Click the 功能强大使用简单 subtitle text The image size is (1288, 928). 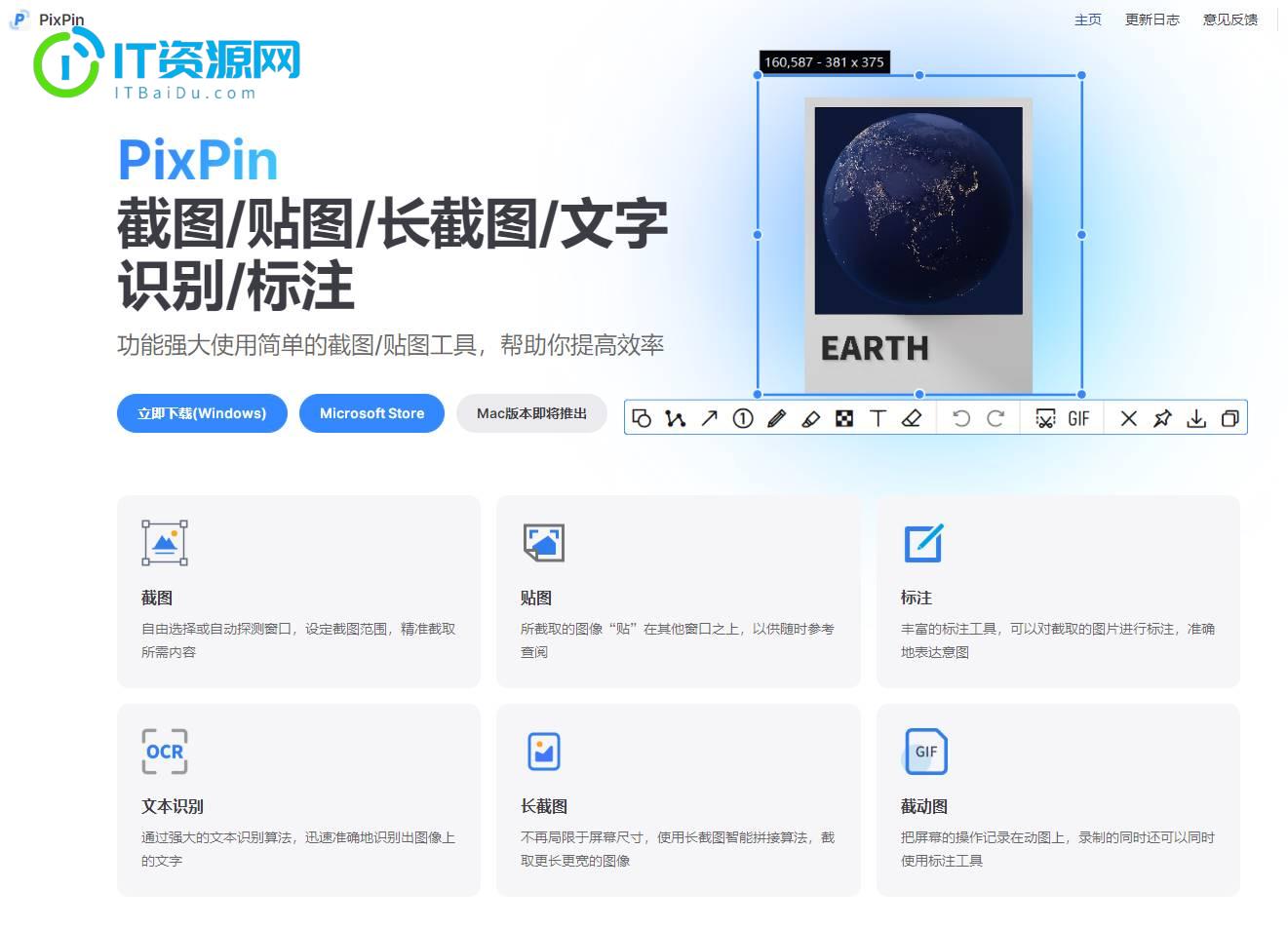click(391, 345)
